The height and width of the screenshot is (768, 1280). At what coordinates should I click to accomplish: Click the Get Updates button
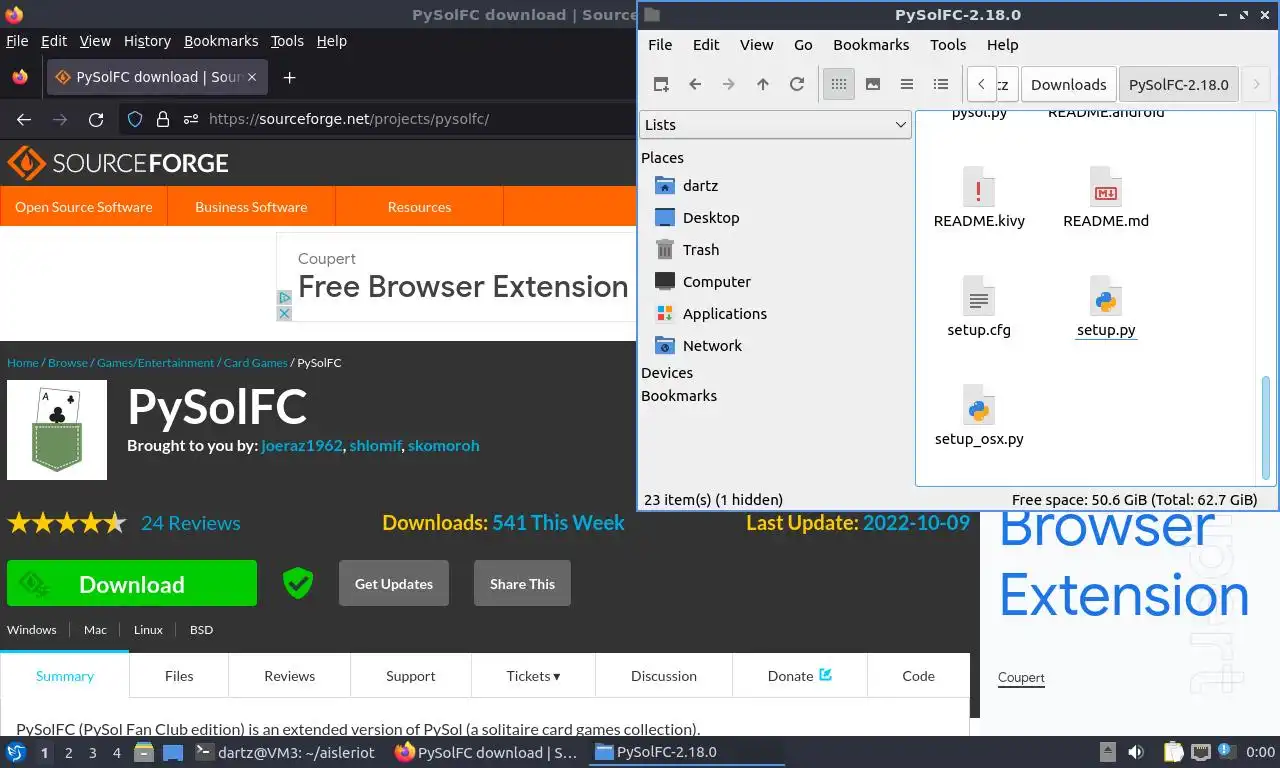(x=394, y=583)
